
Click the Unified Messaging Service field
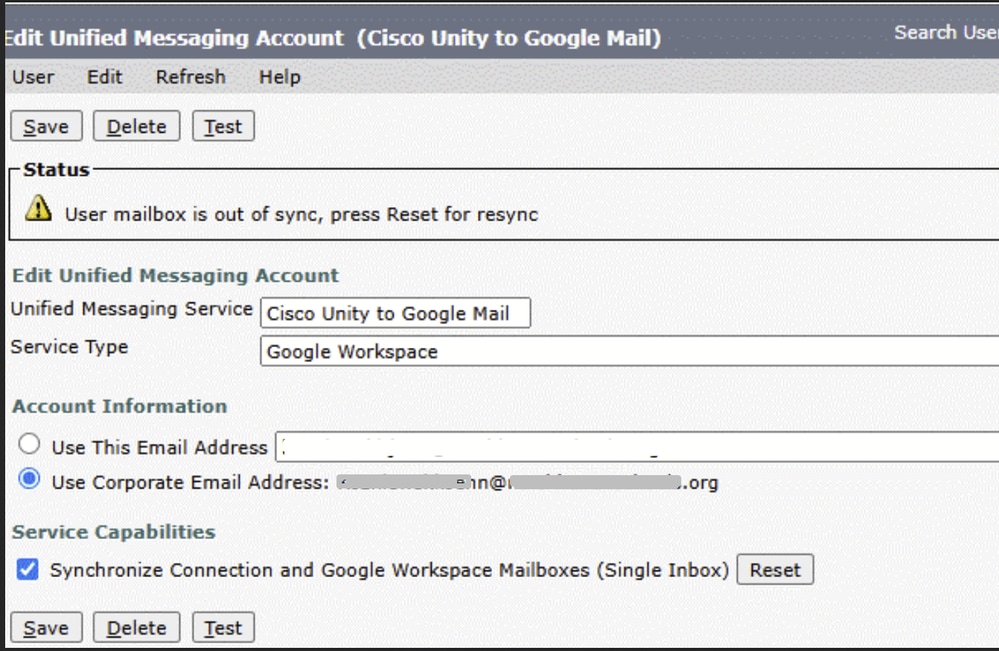tap(395, 313)
